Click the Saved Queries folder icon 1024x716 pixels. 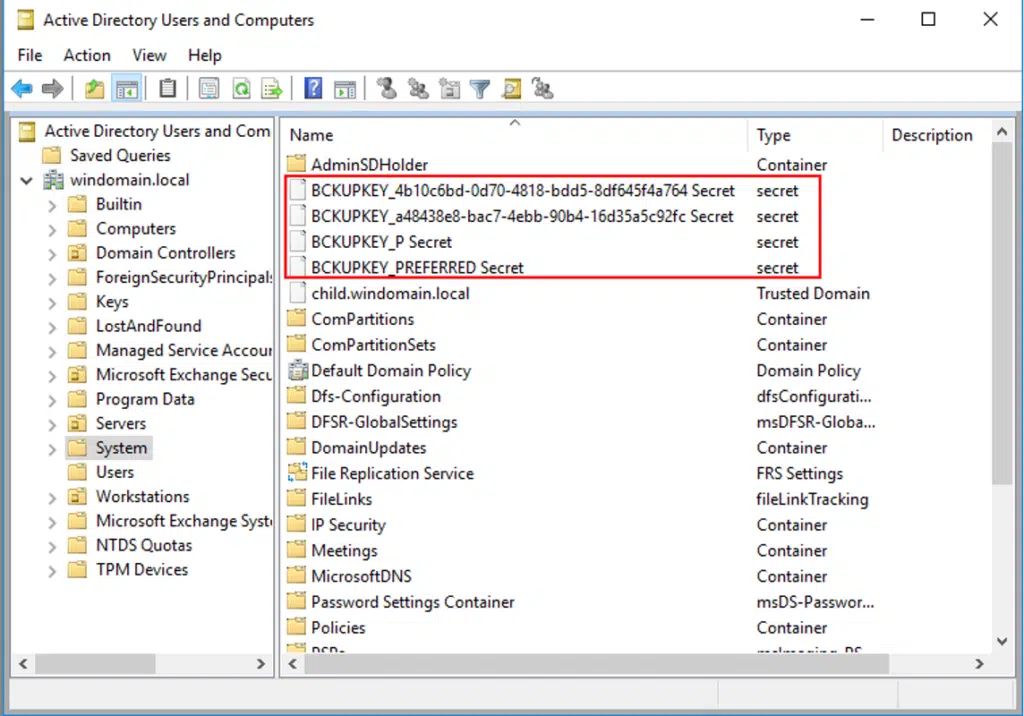(x=51, y=155)
